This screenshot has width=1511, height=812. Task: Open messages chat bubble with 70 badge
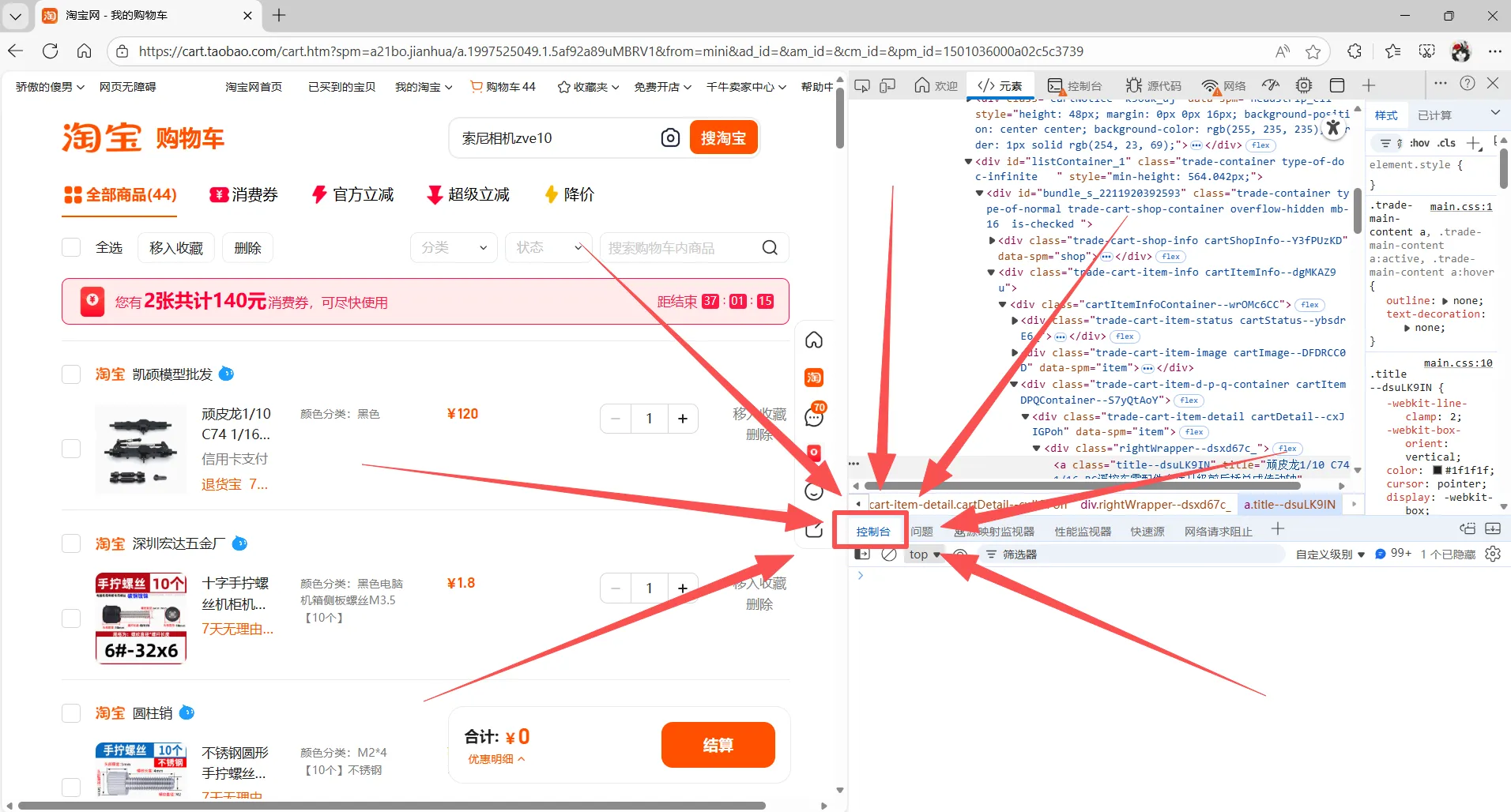coord(814,415)
